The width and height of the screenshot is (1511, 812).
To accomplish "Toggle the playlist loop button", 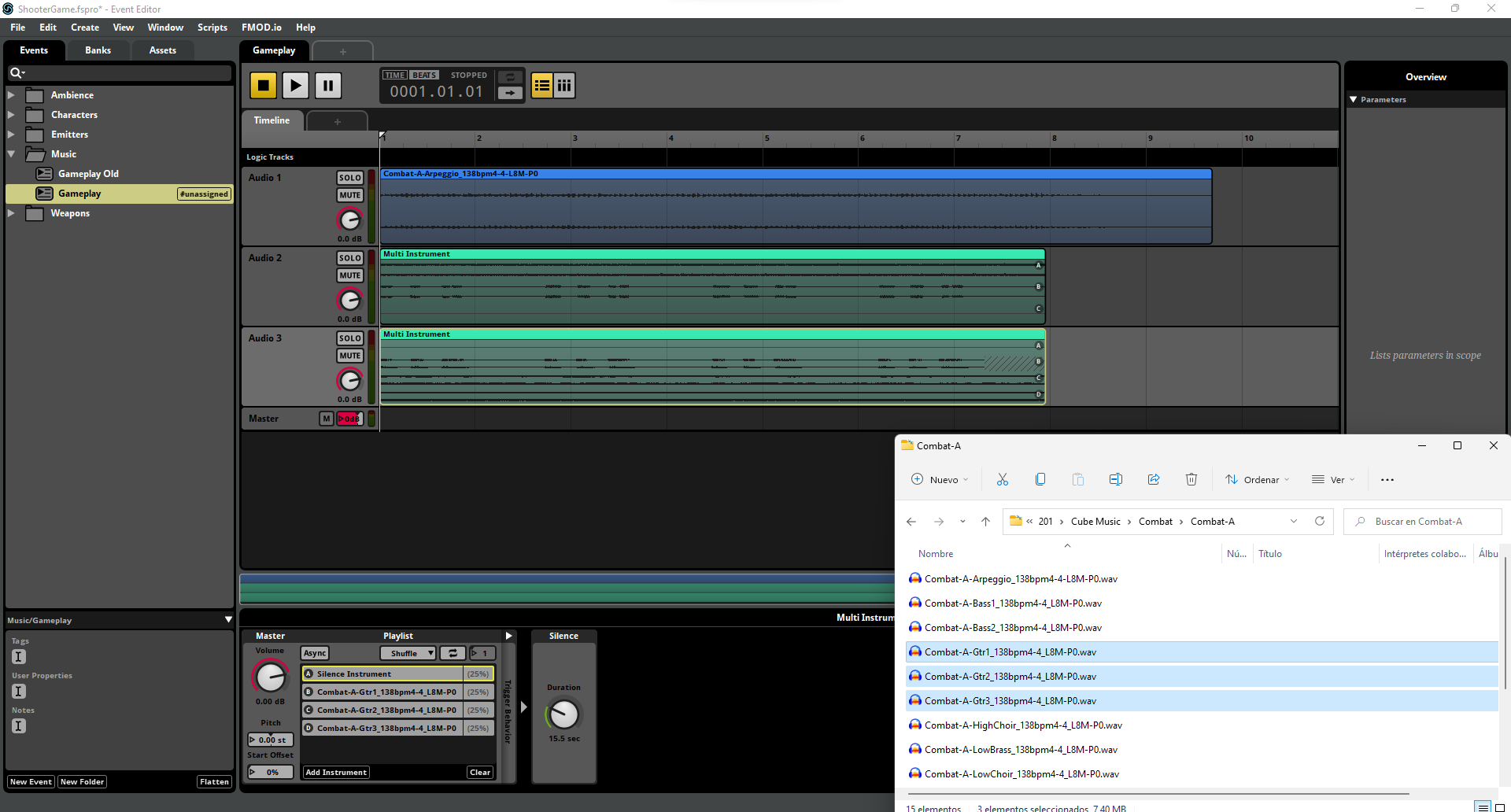I will [x=453, y=653].
